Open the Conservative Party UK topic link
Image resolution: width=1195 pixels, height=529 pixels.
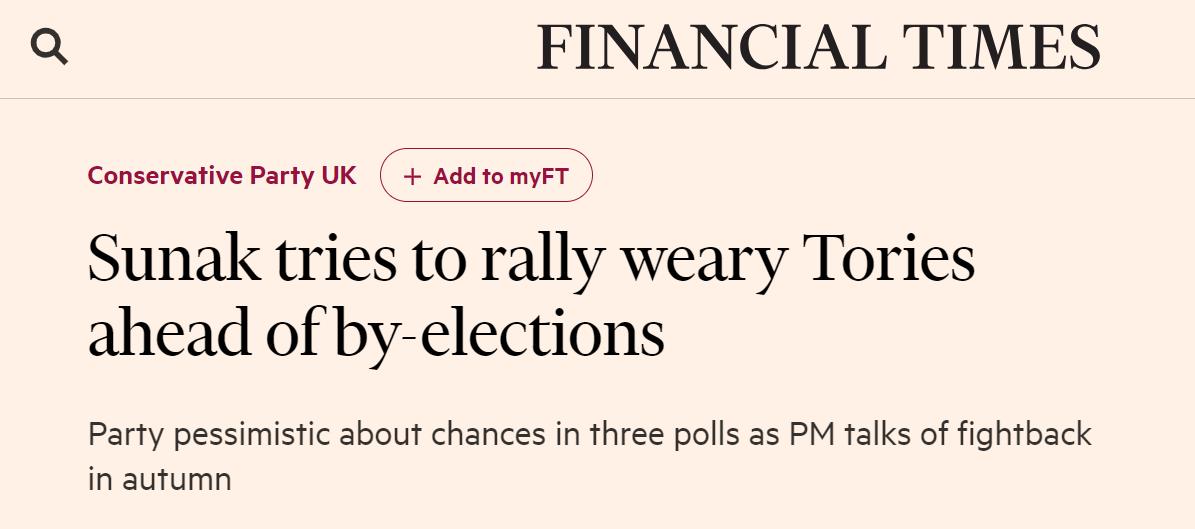(222, 175)
